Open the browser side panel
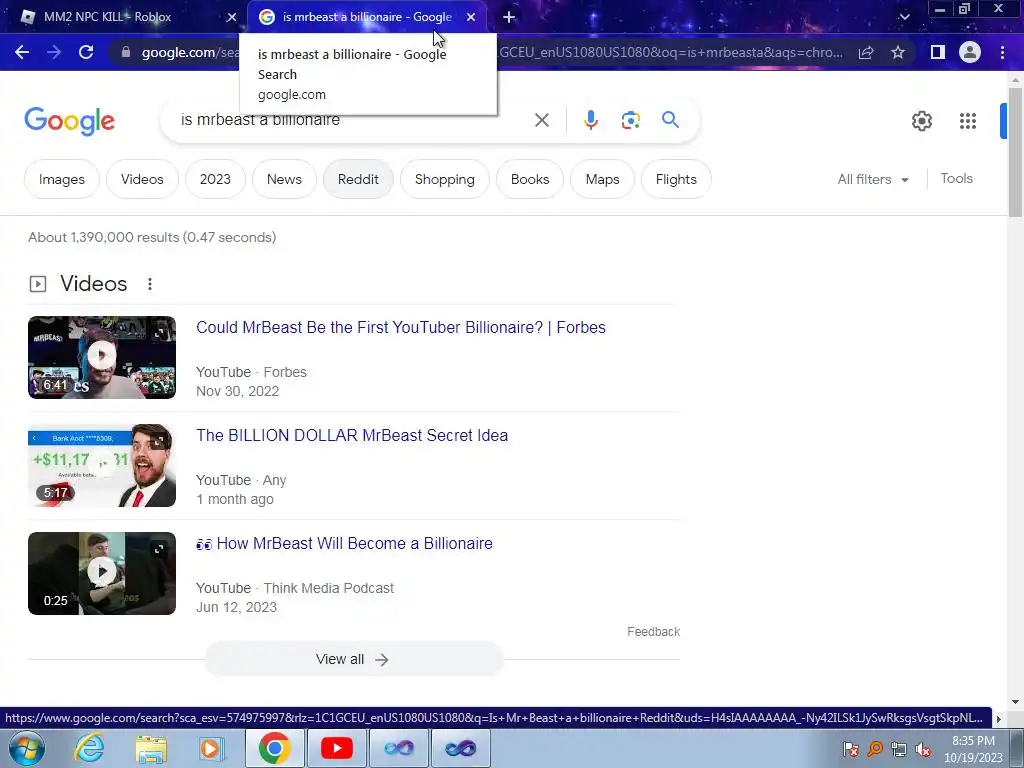 pyautogui.click(x=938, y=52)
